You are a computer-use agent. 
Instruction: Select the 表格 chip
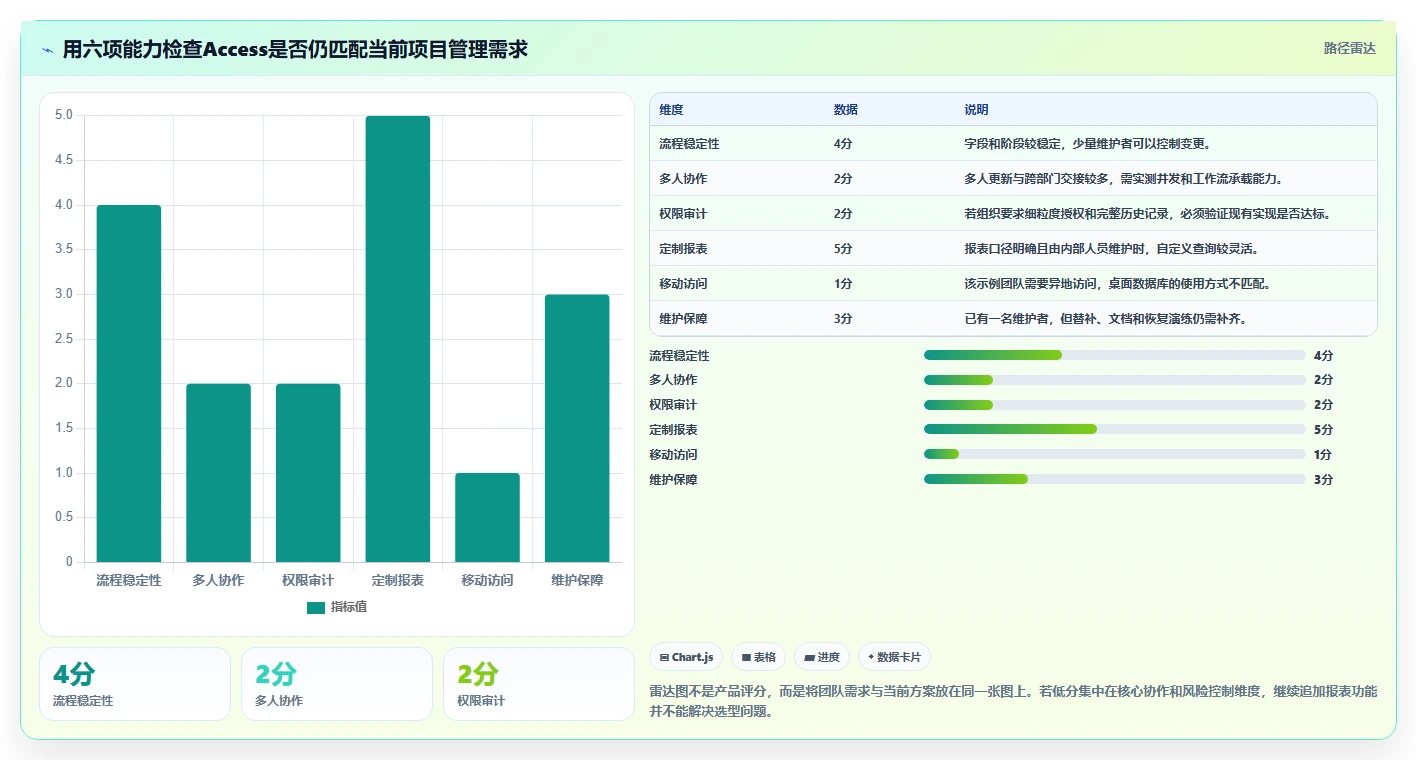758,657
